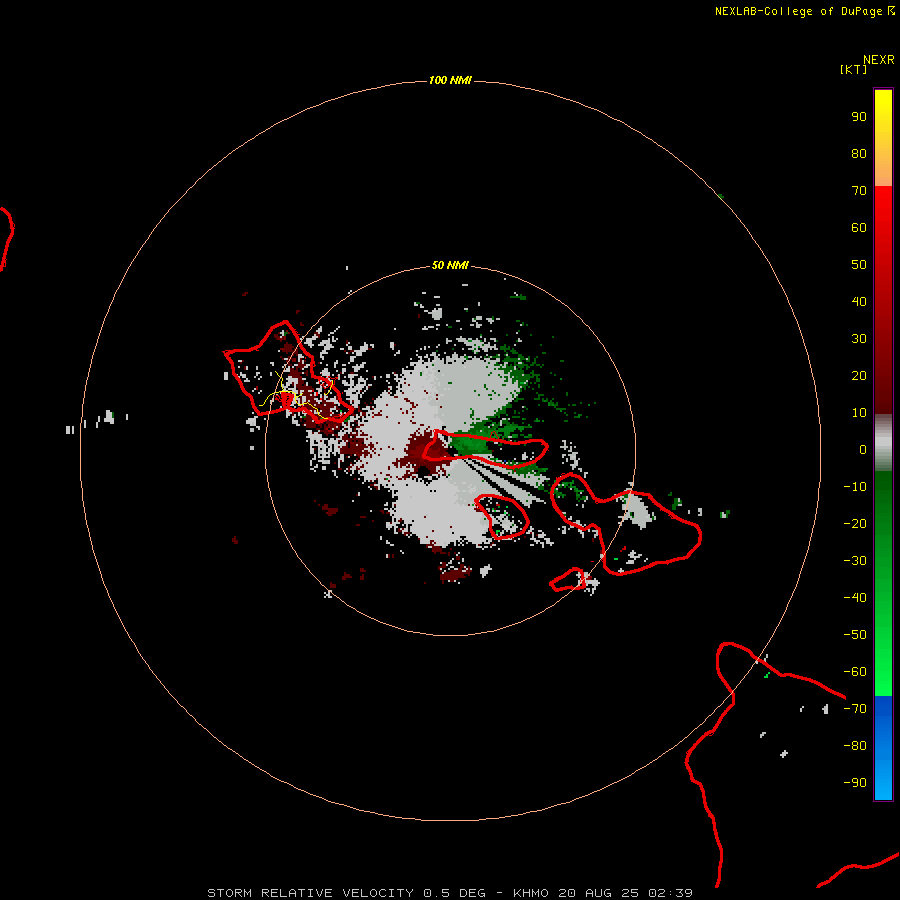This screenshot has width=900, height=900.
Task: Pick the gray zero-velocity segment of the color bar
Action: (883, 443)
